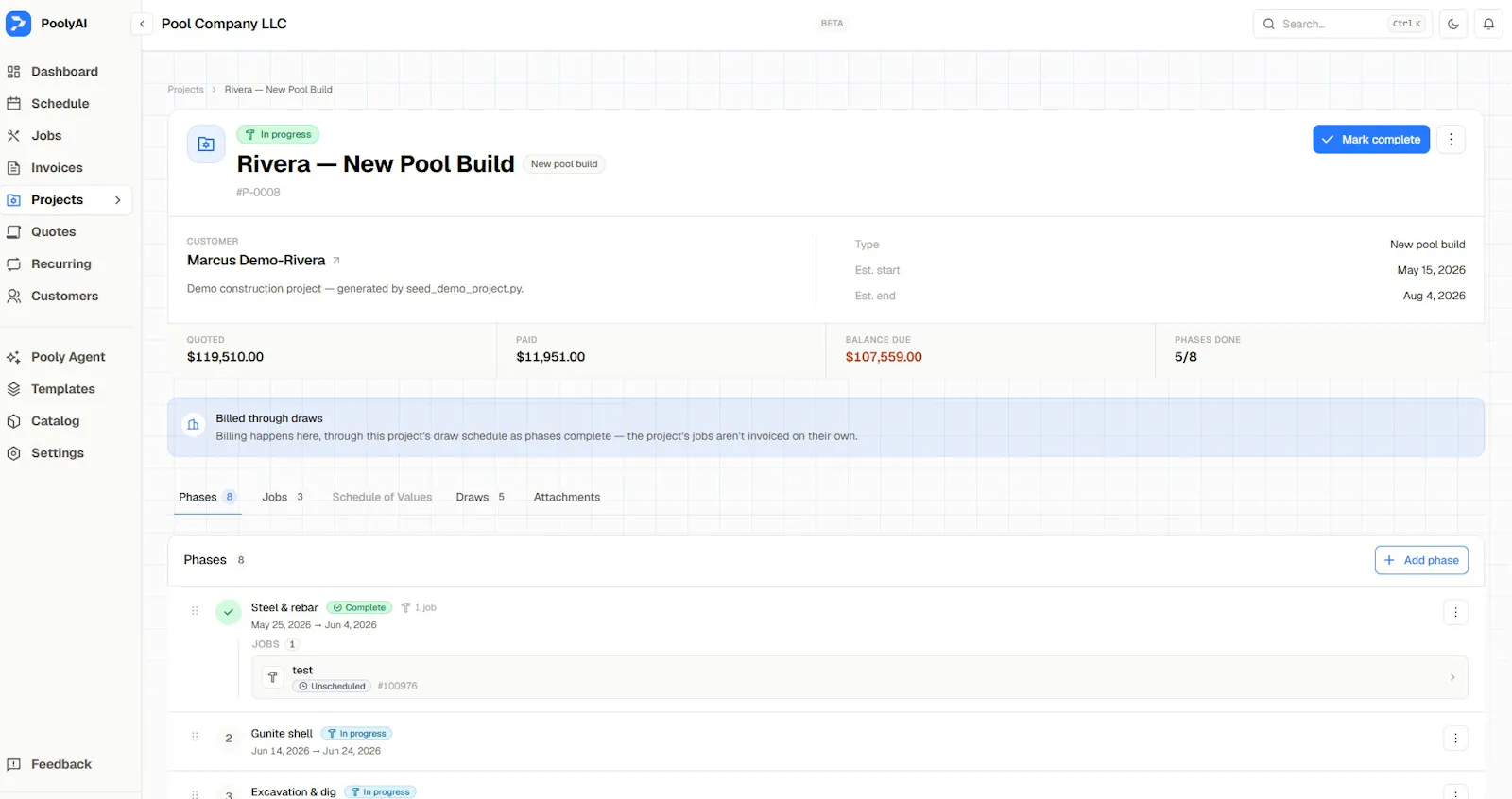The image size is (1512, 799).
Task: Click the Add phase button
Action: [1421, 560]
